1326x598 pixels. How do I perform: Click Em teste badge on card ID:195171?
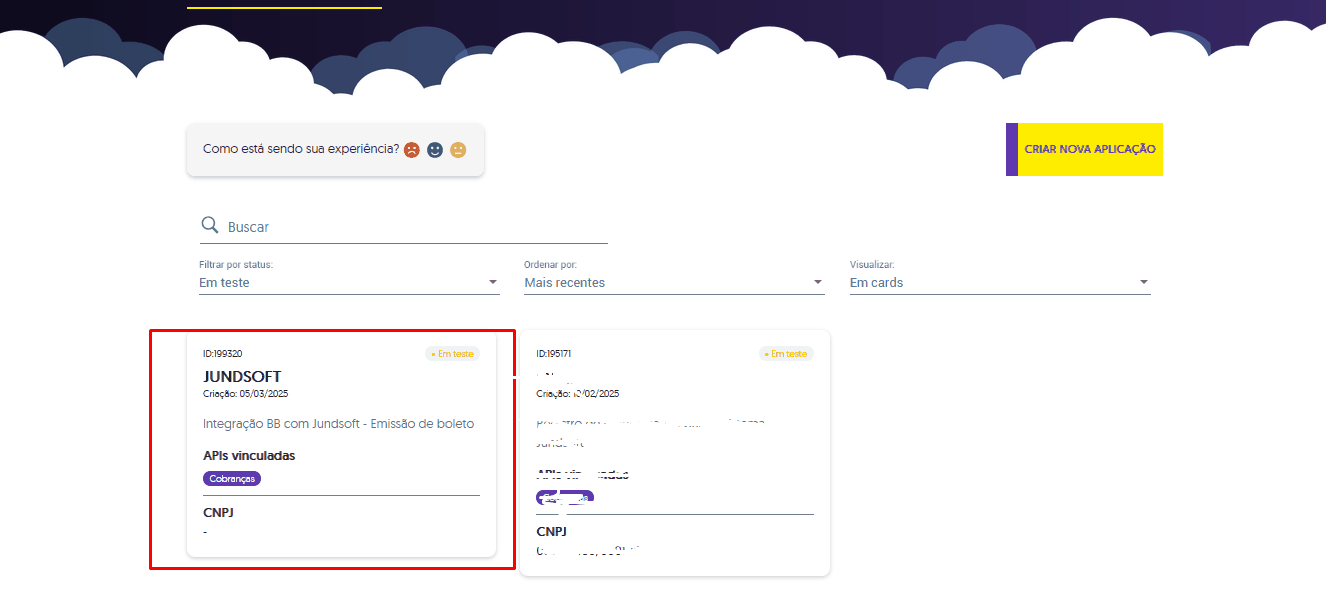coord(786,354)
